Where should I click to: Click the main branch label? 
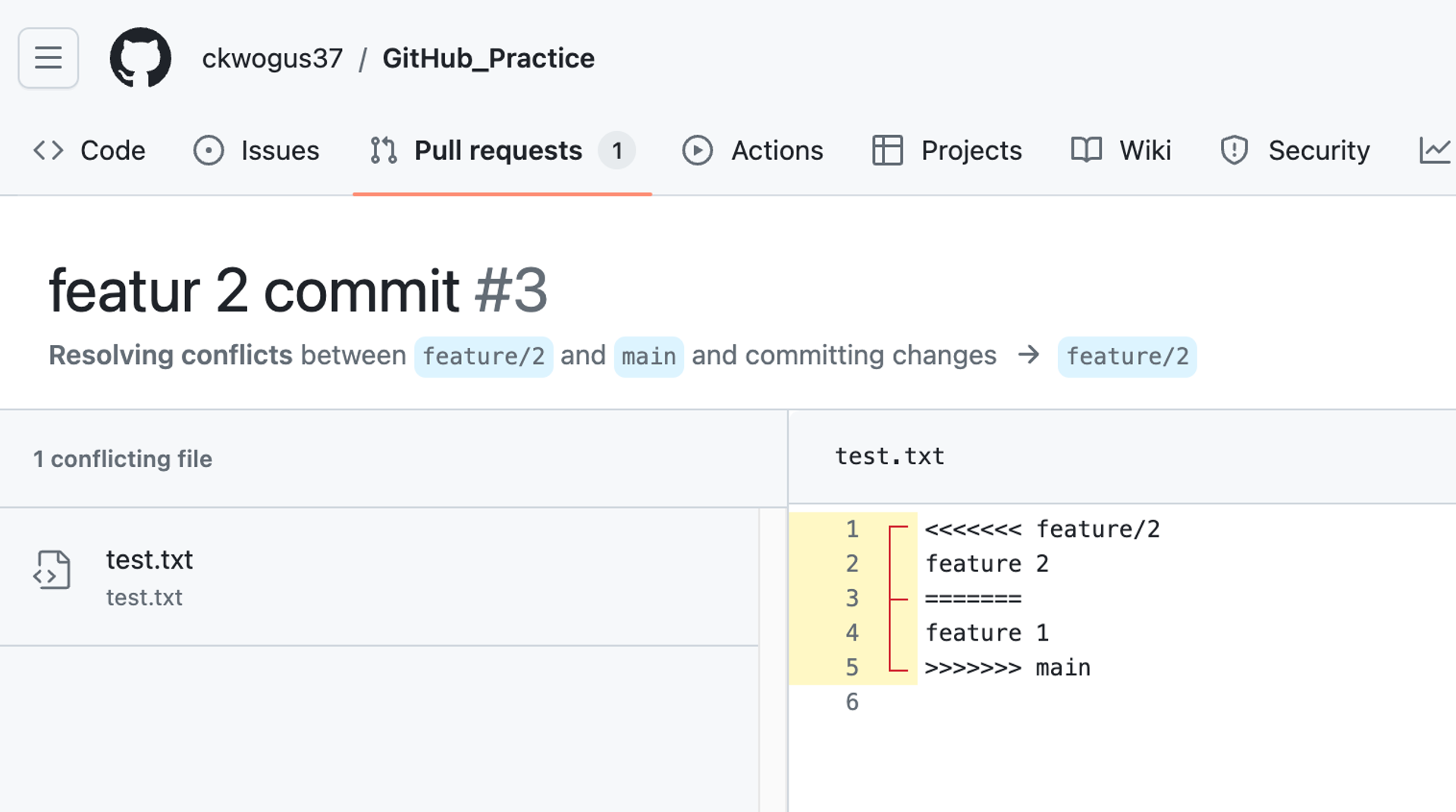coord(648,356)
